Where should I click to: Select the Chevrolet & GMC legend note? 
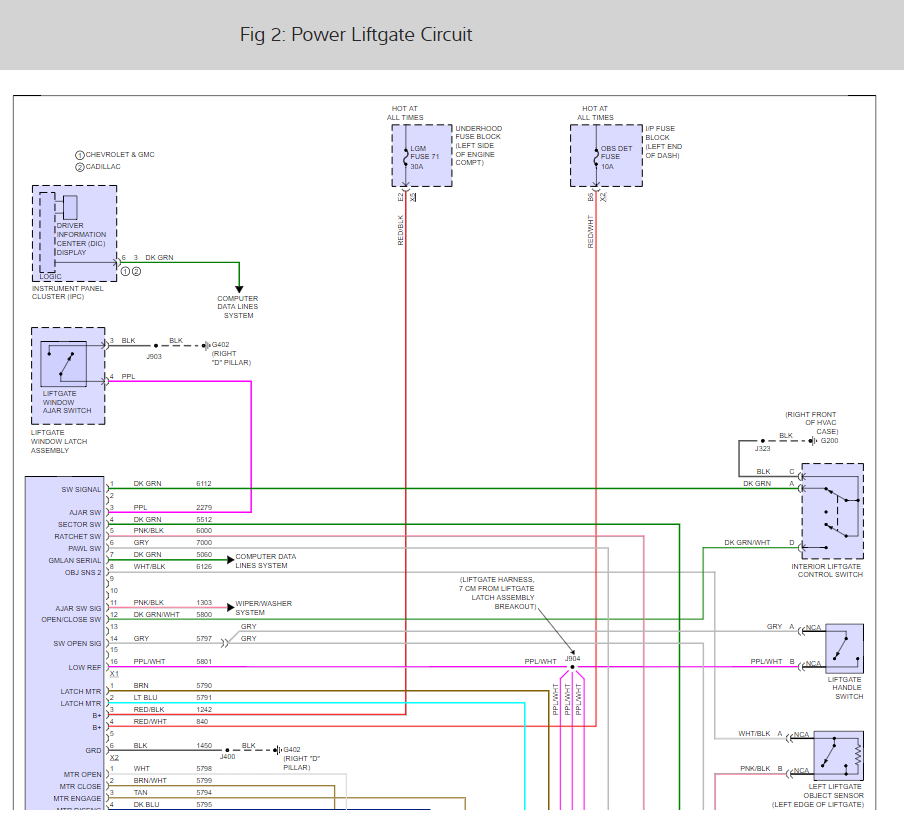114,155
